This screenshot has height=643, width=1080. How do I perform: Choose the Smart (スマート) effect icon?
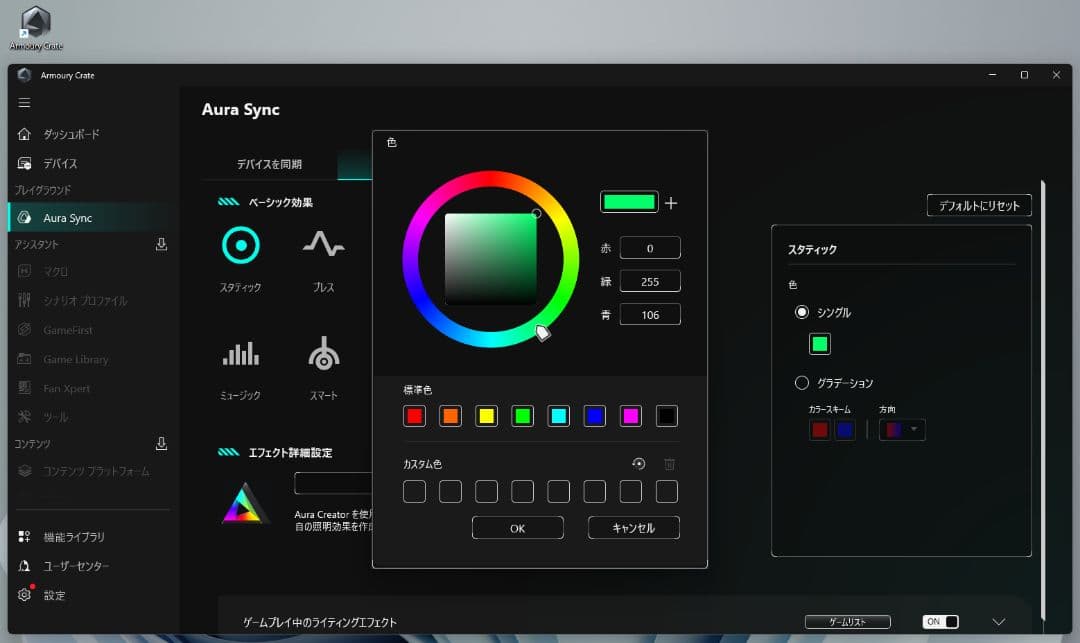[323, 354]
